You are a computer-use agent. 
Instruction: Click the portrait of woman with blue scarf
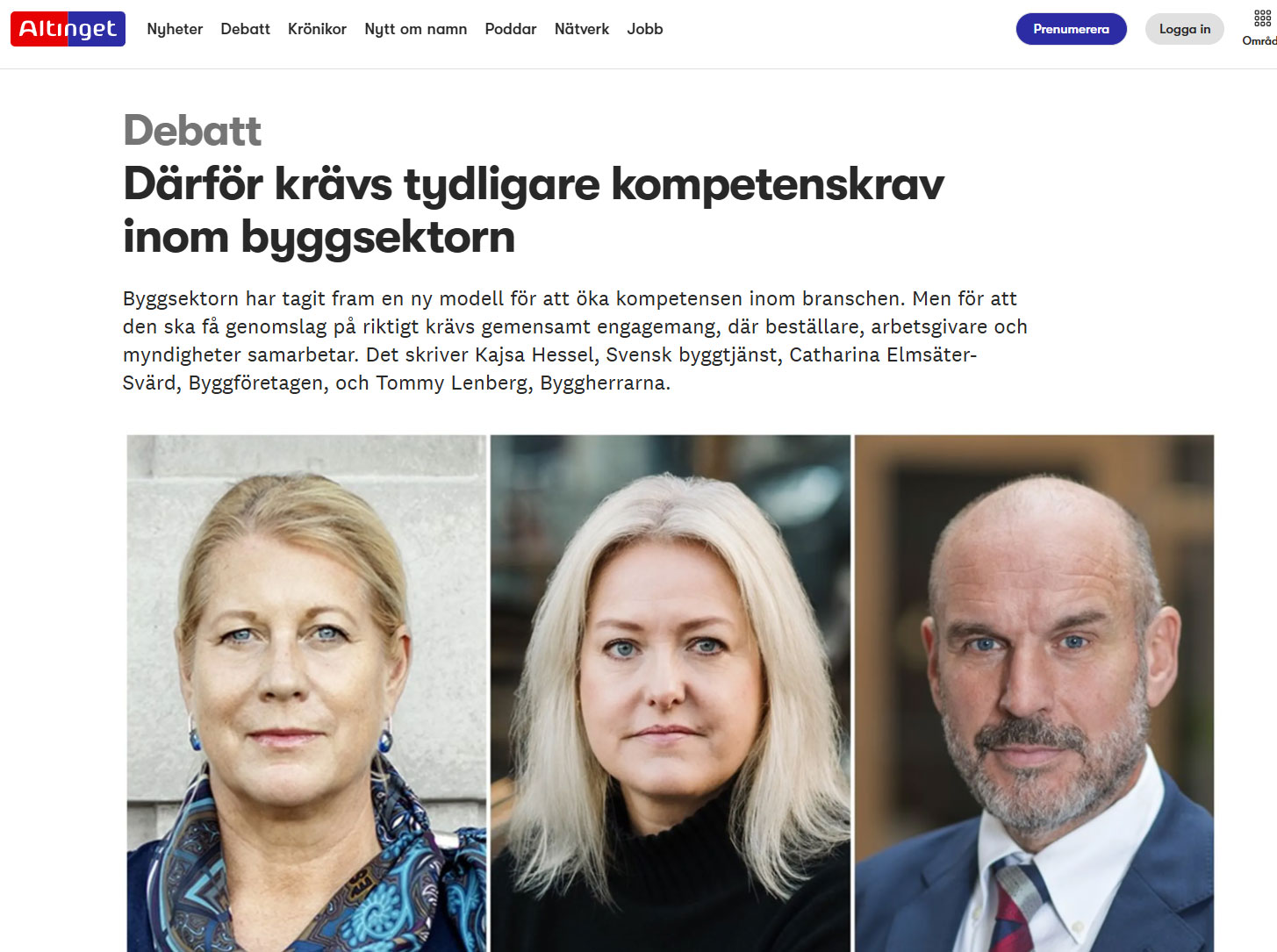(x=306, y=693)
